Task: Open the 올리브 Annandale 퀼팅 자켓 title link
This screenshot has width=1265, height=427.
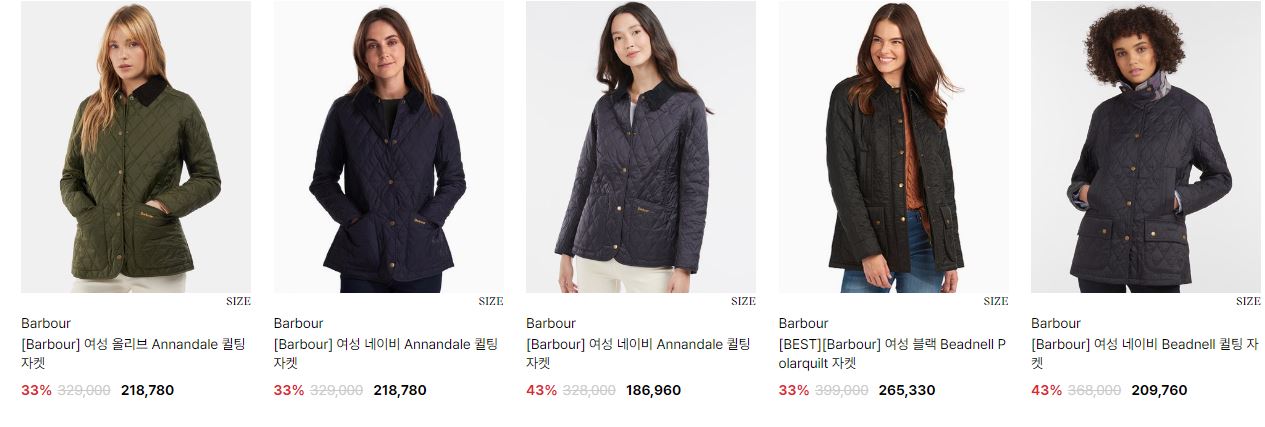Action: pos(133,354)
